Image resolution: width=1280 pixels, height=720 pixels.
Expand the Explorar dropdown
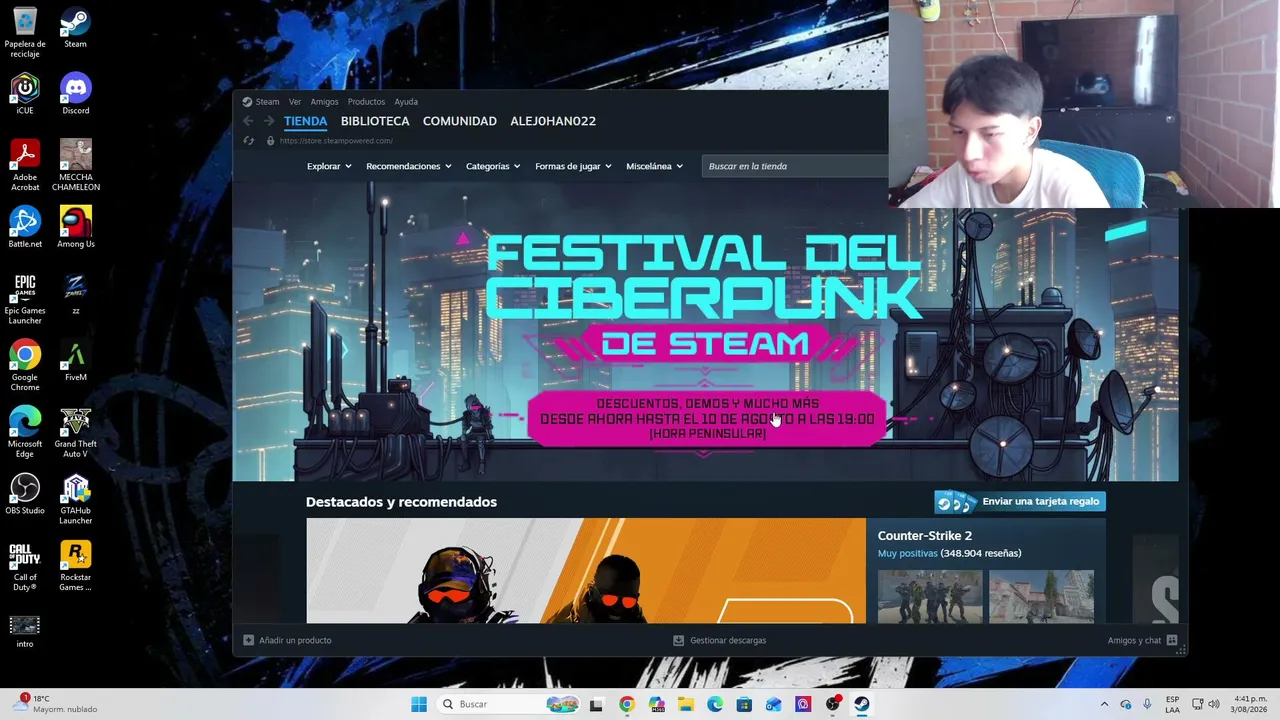pyautogui.click(x=329, y=166)
